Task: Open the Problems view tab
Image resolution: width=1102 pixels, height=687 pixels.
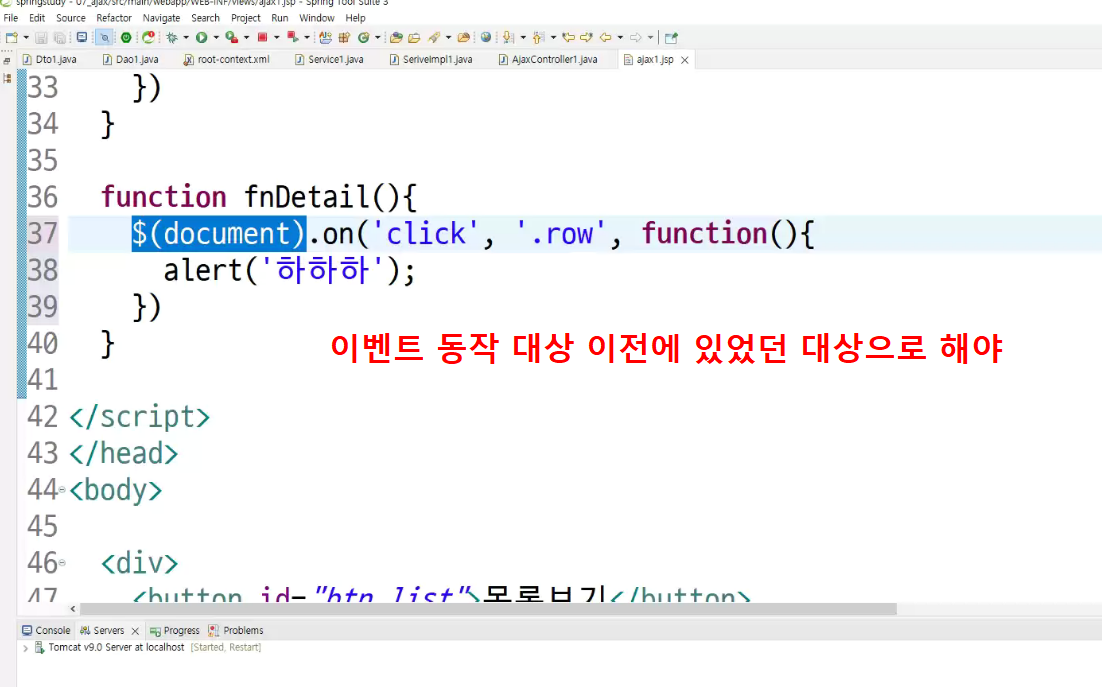Action: coord(235,630)
